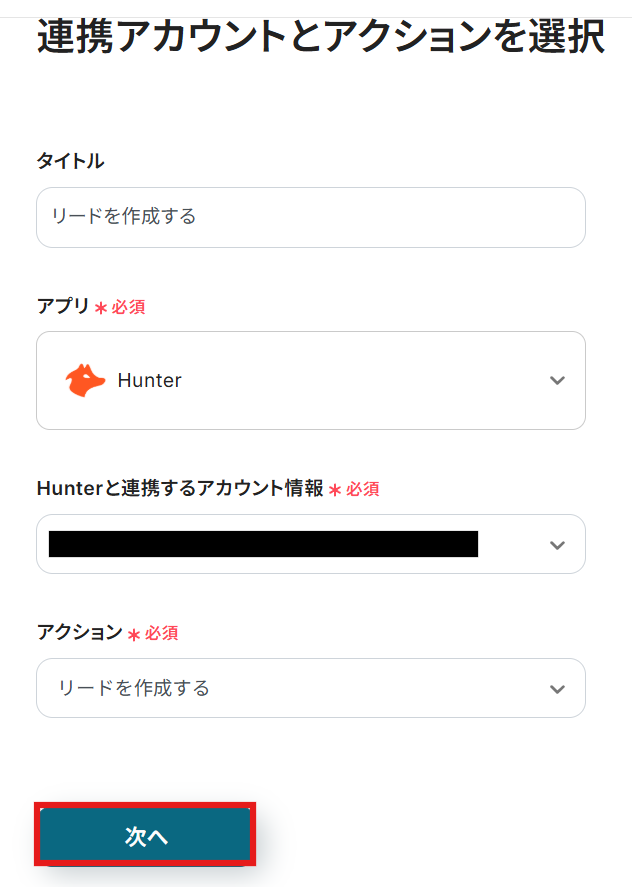This screenshot has height=887, width=632.
Task: Click the タイトル field label
Action: click(70, 161)
